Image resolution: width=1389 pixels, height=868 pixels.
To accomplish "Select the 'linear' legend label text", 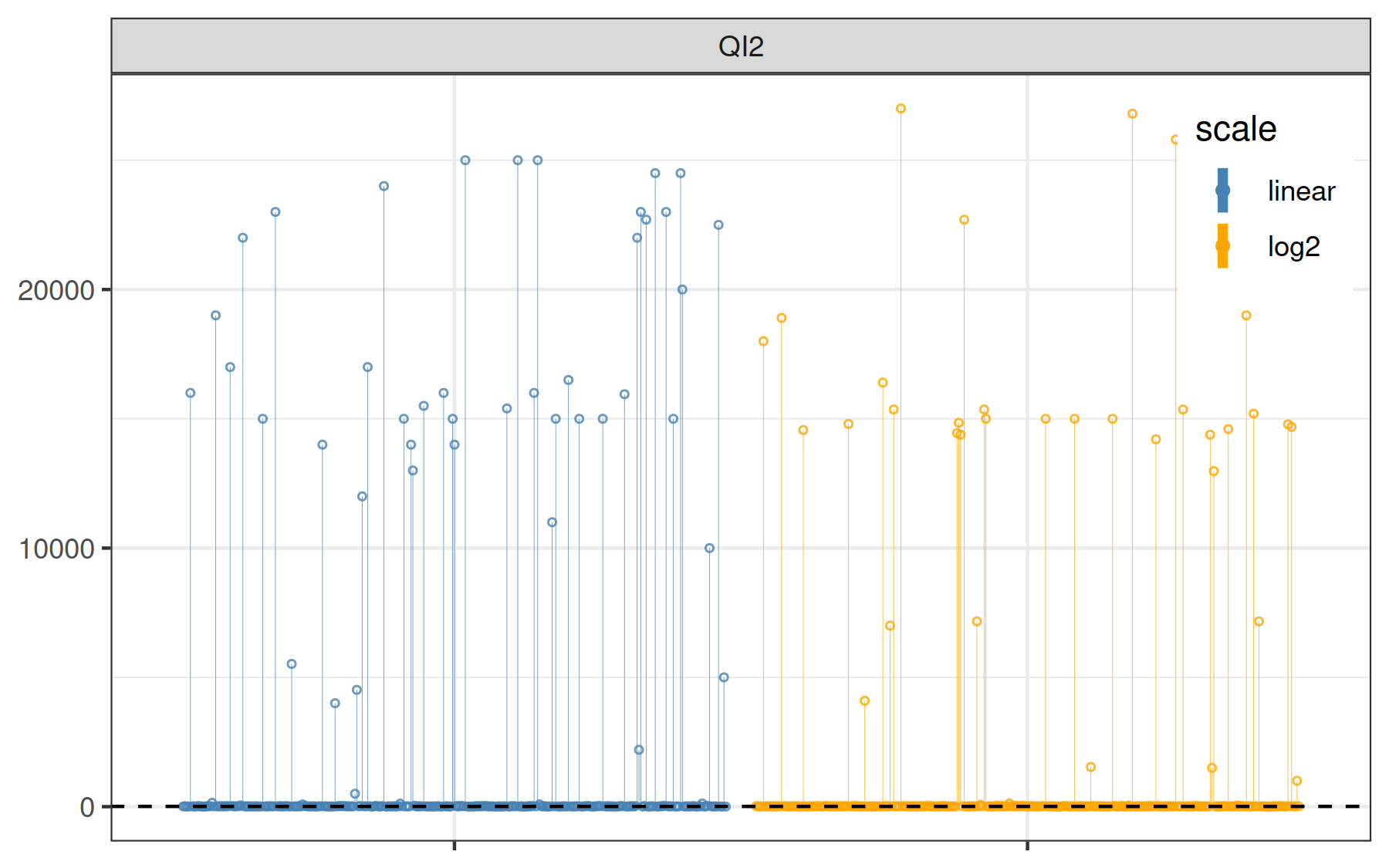I will pos(1301,191).
